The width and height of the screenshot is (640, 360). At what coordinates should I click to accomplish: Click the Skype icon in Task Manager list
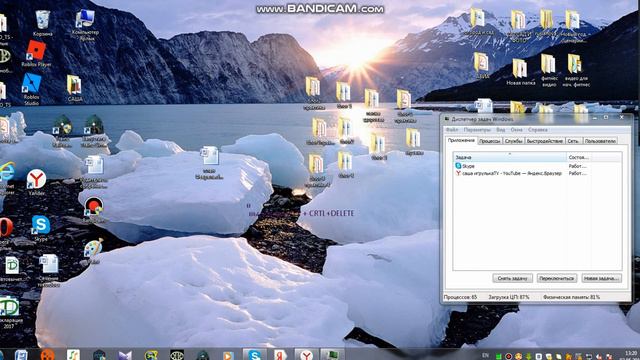coord(458,166)
